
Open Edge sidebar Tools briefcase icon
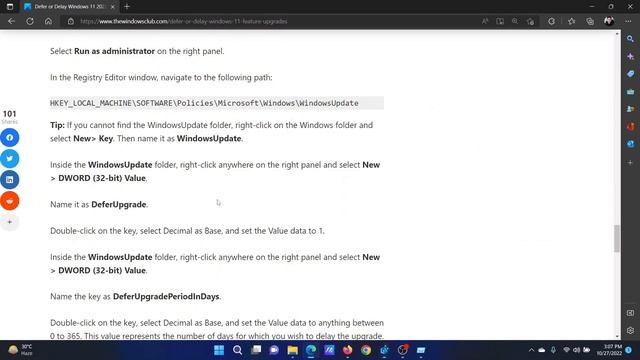point(630,91)
